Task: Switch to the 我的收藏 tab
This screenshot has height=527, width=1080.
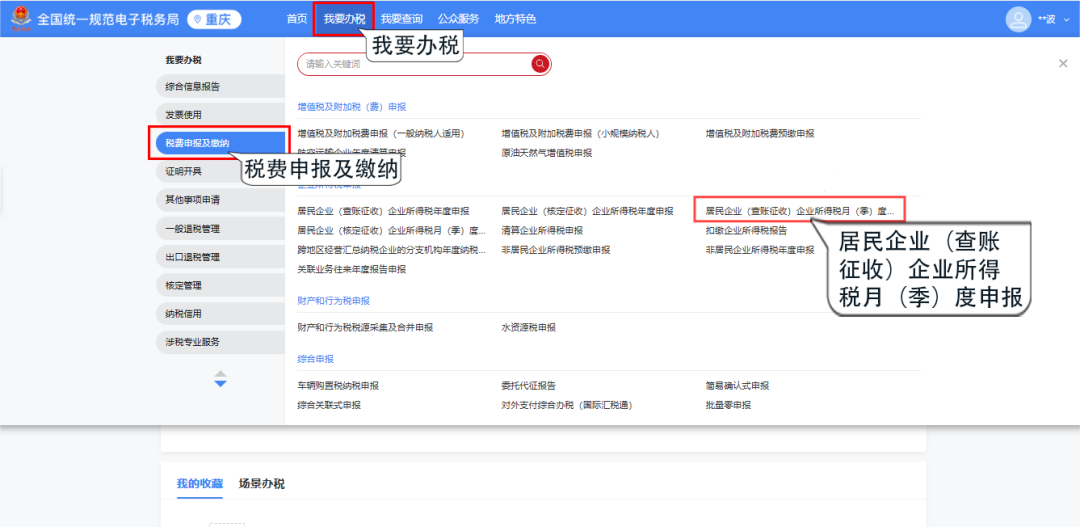Action: [x=200, y=484]
